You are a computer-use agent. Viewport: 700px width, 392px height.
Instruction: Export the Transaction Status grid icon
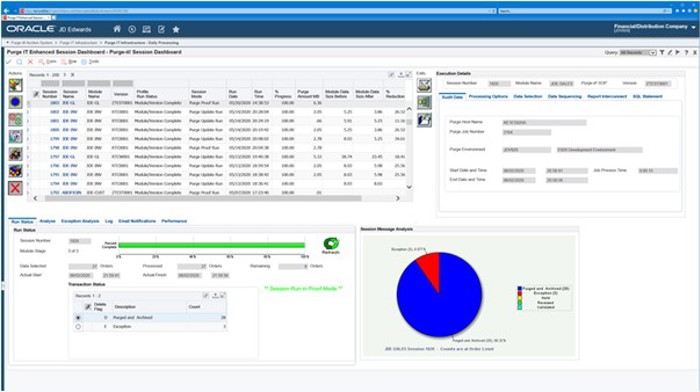[x=215, y=296]
